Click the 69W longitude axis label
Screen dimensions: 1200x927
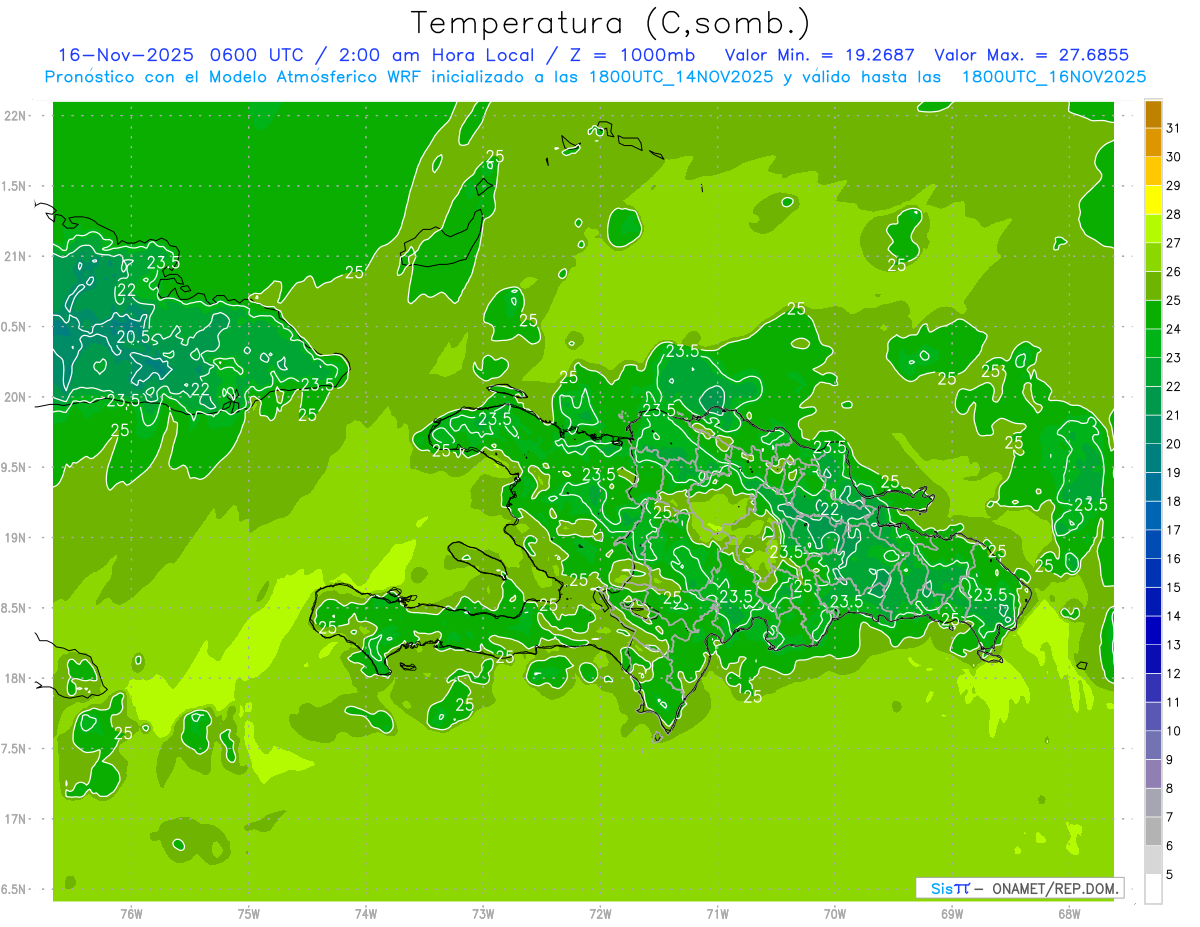coord(951,914)
